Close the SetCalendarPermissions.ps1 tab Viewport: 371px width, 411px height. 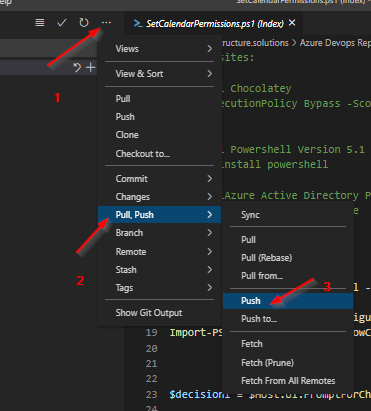[x=292, y=23]
